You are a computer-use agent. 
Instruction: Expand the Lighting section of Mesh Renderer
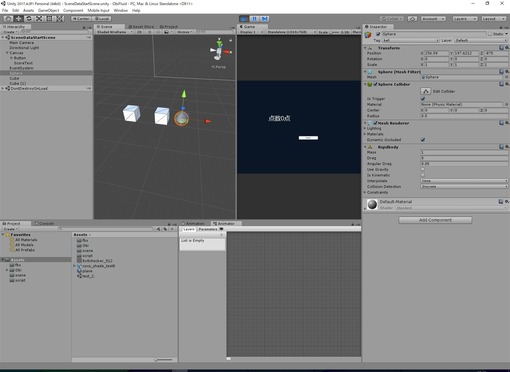(365, 128)
